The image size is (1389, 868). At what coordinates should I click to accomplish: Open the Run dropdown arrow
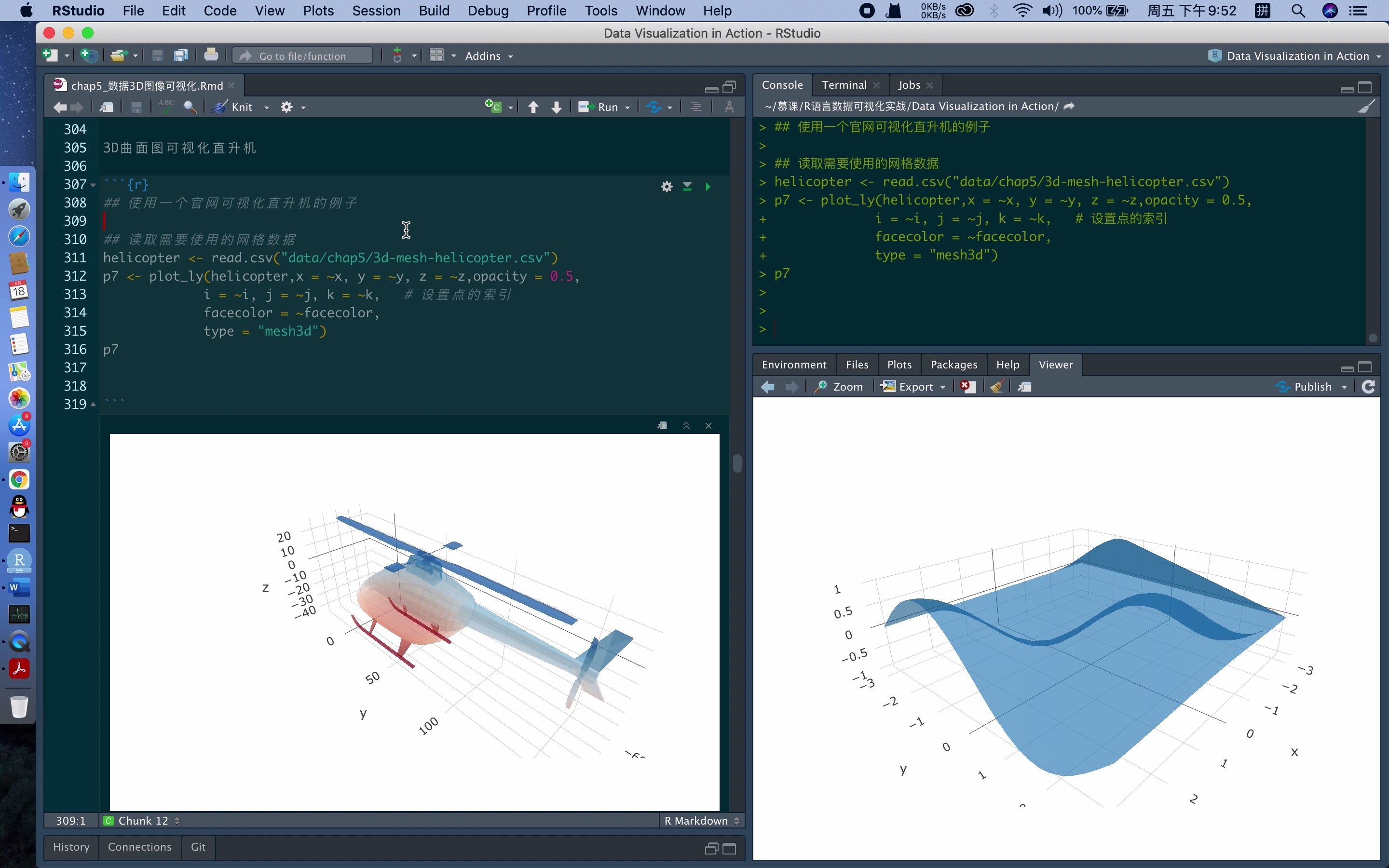click(x=627, y=108)
